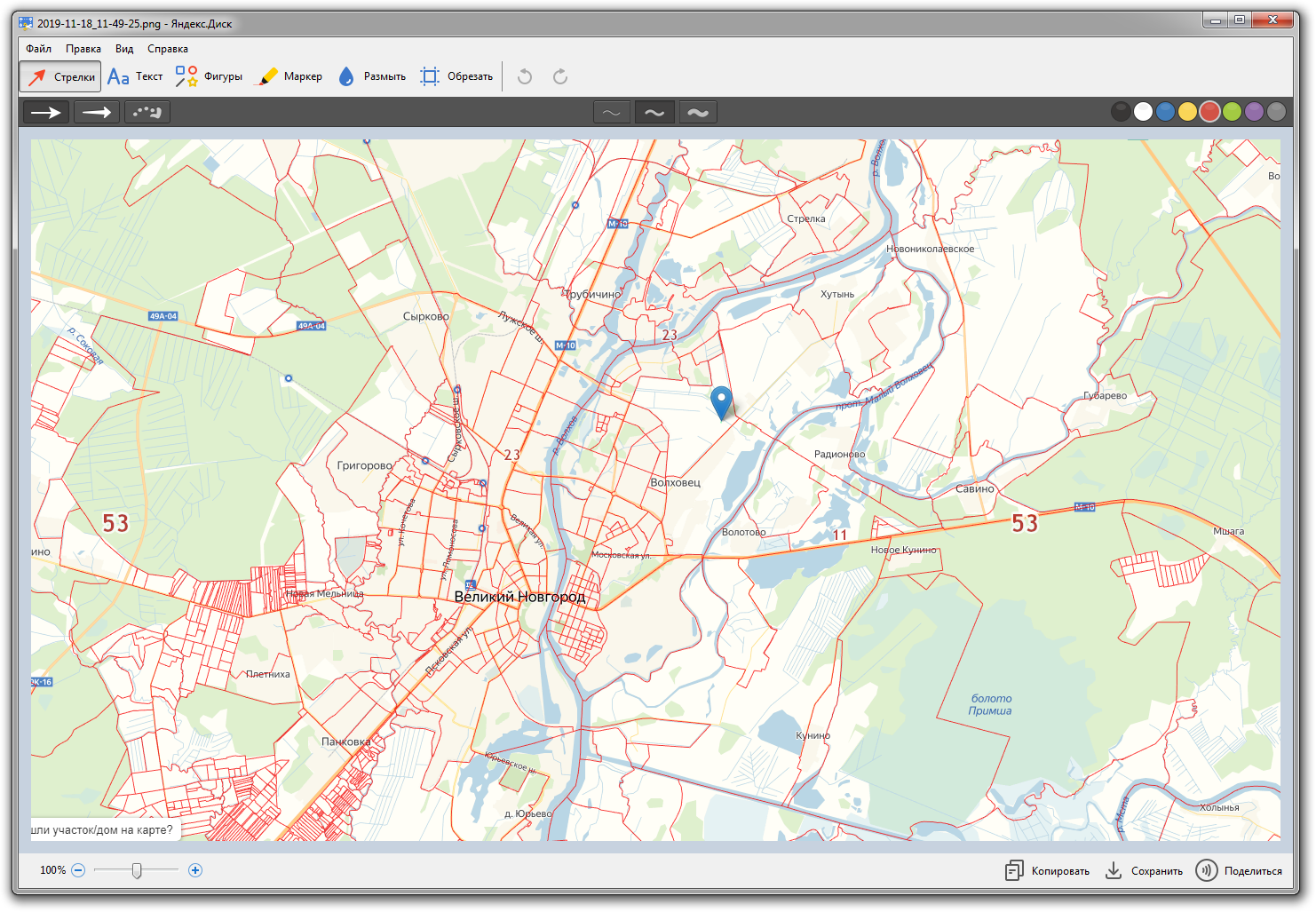Click Сохранить to save the image
This screenshot has width=1316, height=912.
click(x=1144, y=871)
